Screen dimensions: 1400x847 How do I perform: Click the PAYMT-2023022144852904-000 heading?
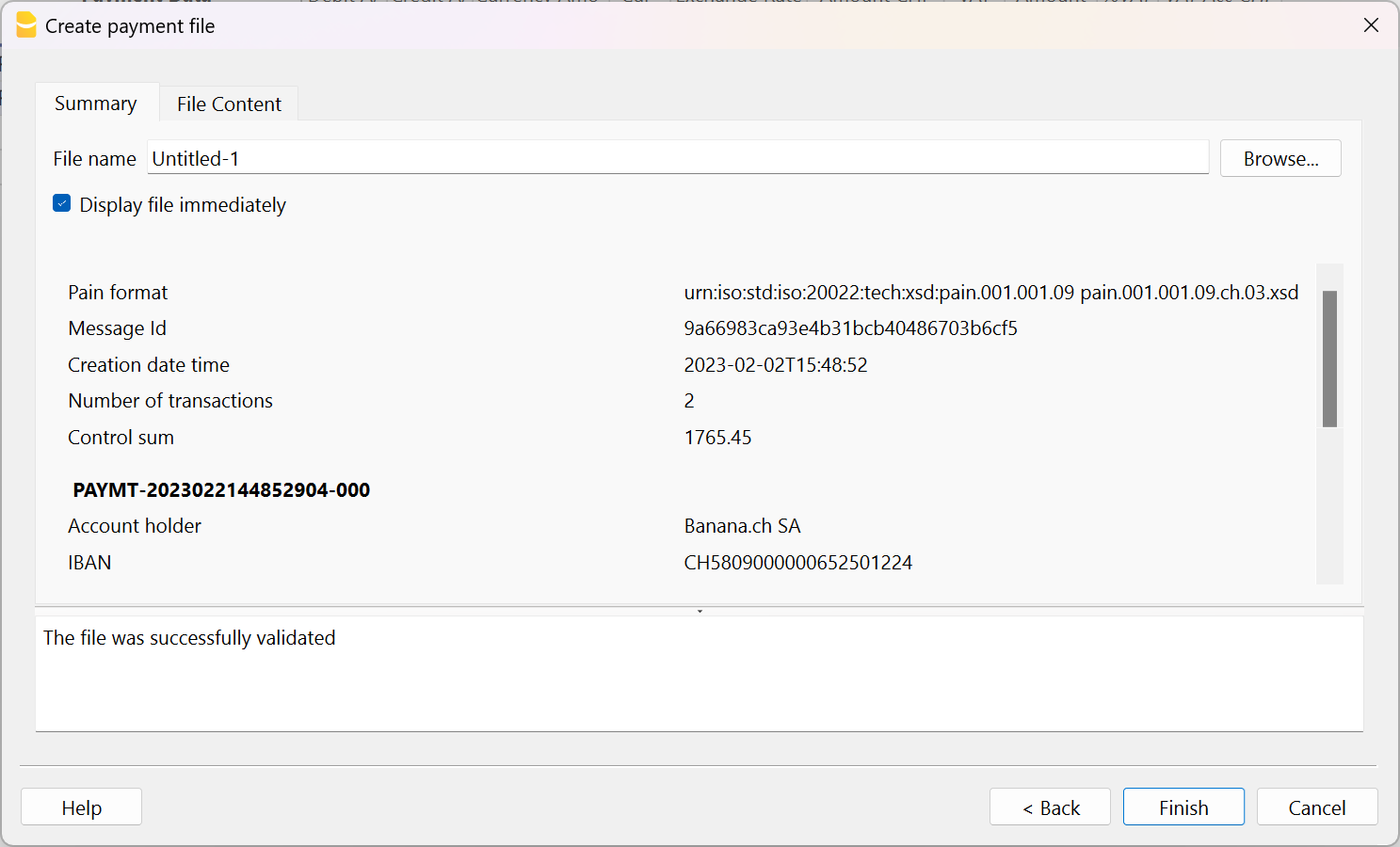click(221, 489)
